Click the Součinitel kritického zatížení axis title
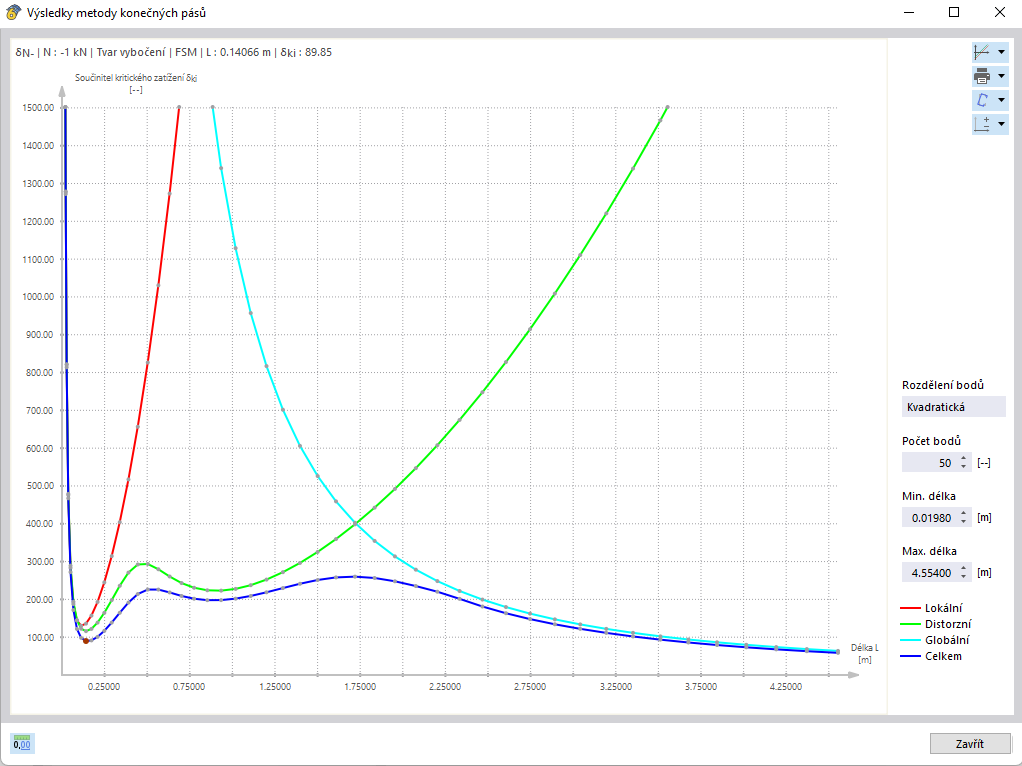 (136, 78)
